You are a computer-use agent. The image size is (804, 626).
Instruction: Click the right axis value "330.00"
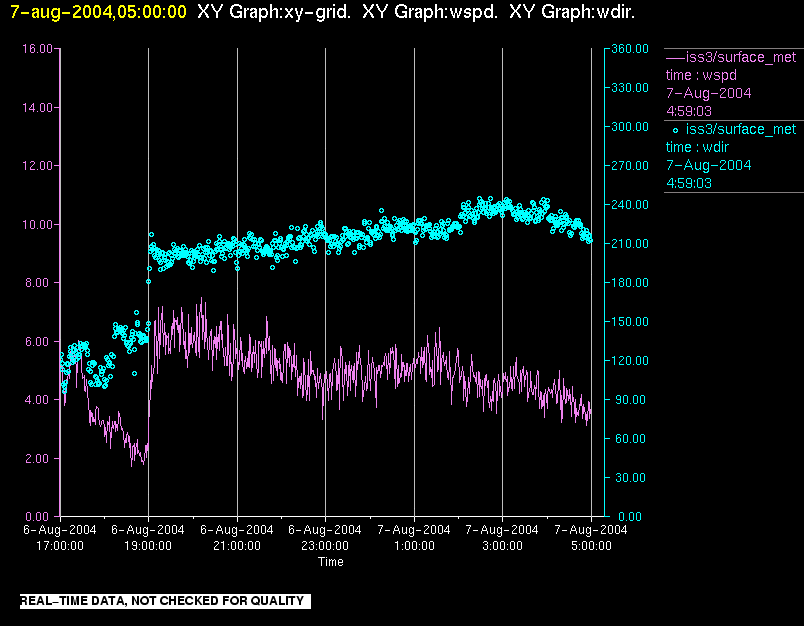[630, 88]
